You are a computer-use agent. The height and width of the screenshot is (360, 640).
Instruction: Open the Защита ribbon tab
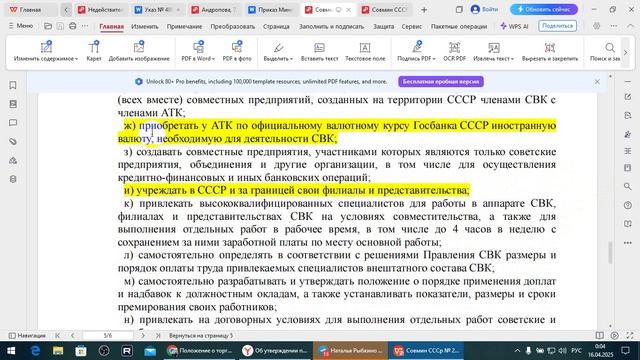click(384, 27)
